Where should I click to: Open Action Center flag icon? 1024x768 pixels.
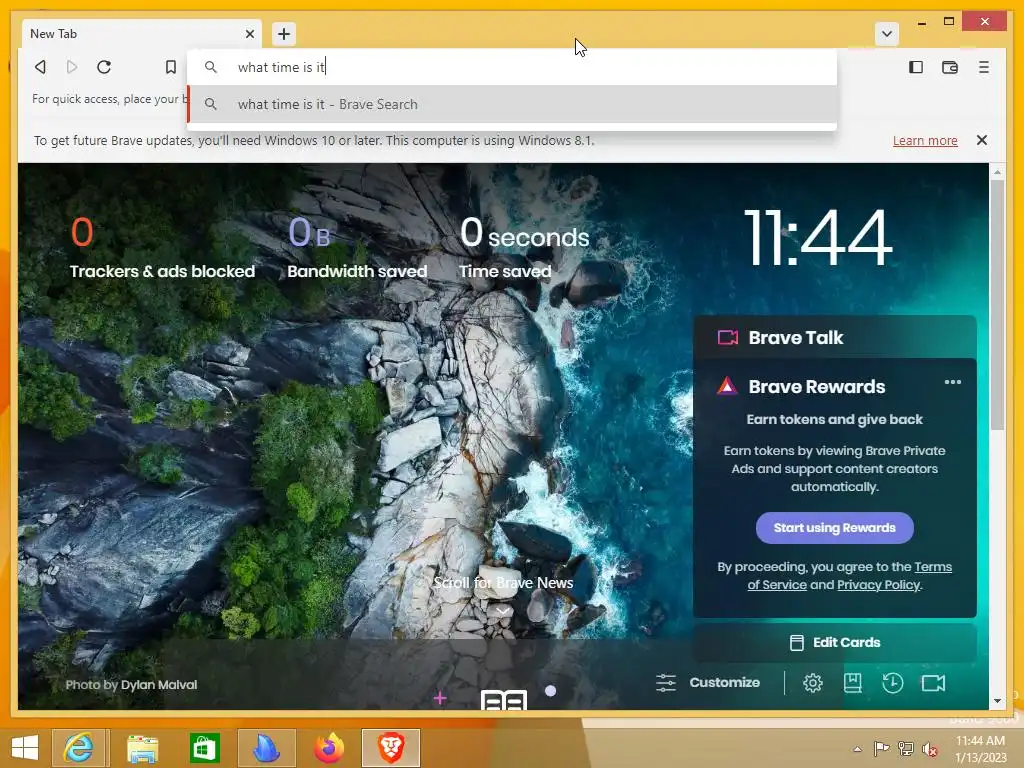tap(881, 749)
